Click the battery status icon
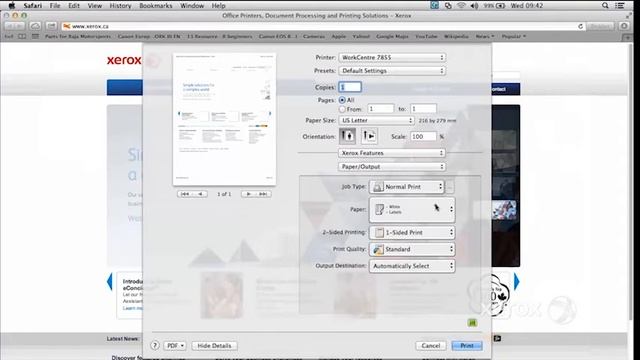The image size is (640, 360). point(501,5)
